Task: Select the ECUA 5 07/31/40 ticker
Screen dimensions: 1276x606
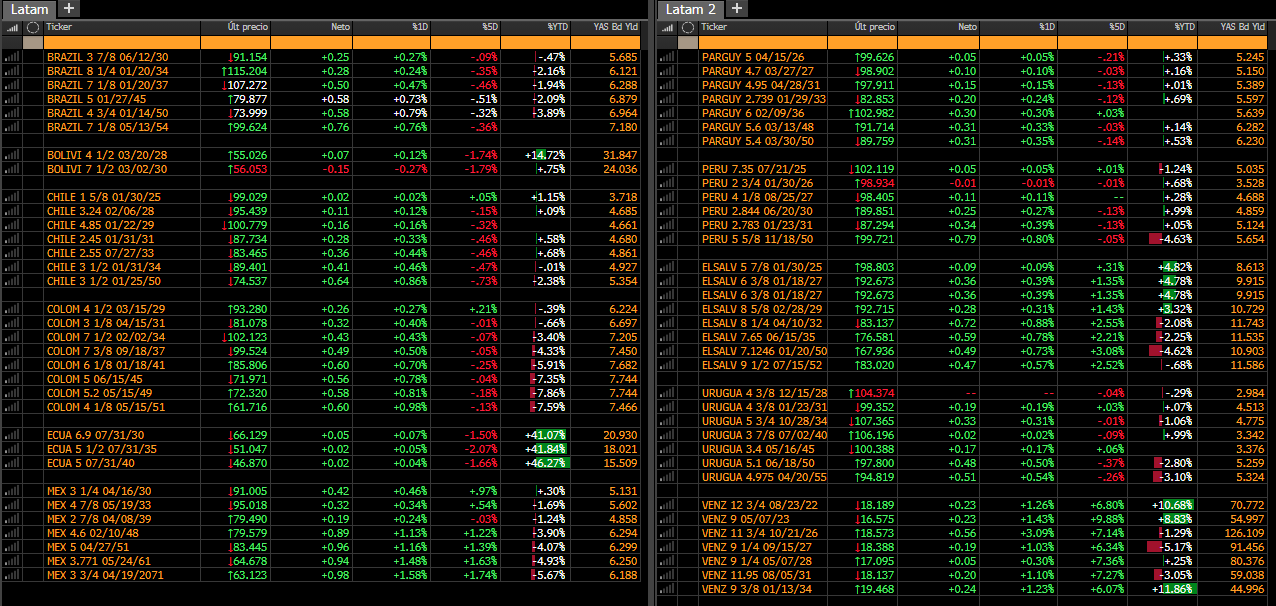Action: pos(91,463)
